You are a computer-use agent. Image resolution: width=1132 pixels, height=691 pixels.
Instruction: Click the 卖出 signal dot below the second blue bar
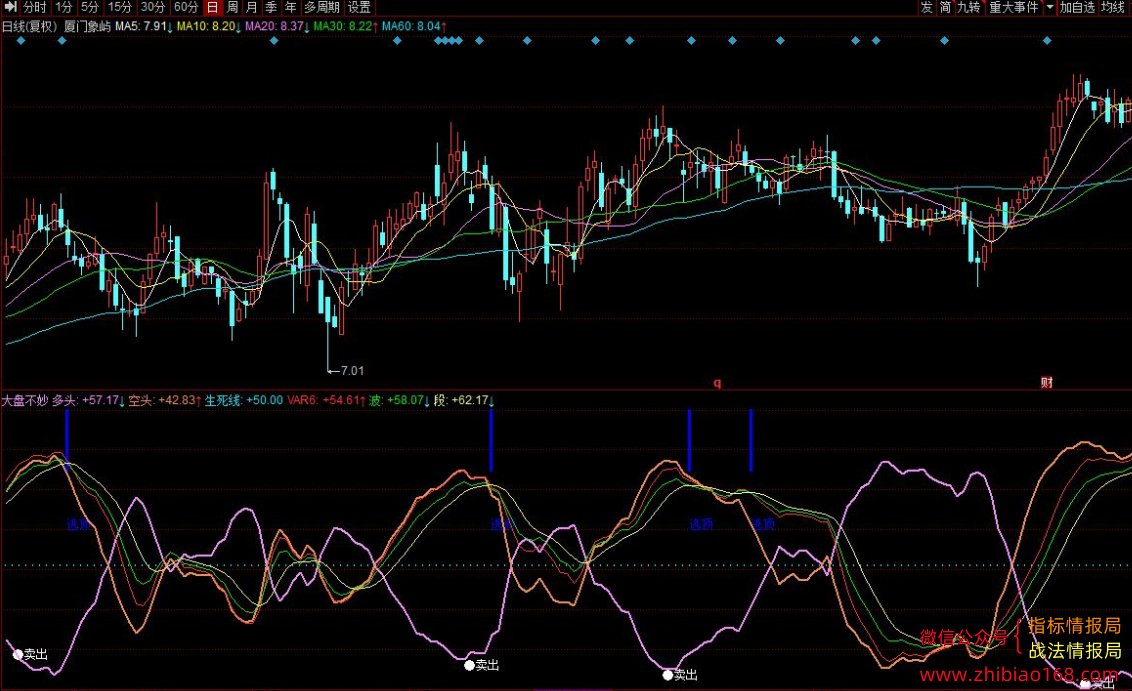tap(469, 666)
